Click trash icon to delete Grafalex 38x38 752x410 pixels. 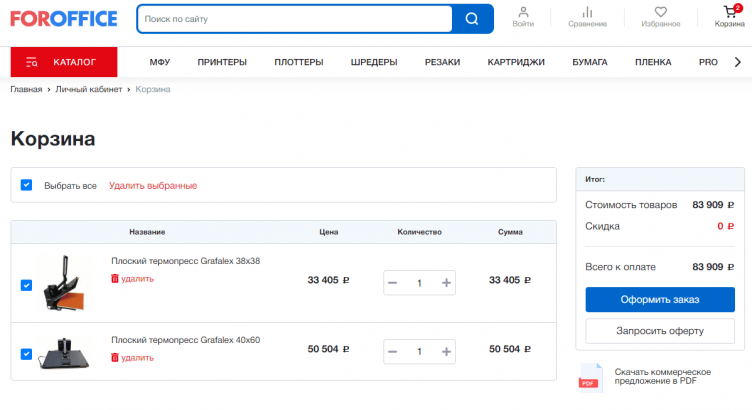(x=115, y=279)
